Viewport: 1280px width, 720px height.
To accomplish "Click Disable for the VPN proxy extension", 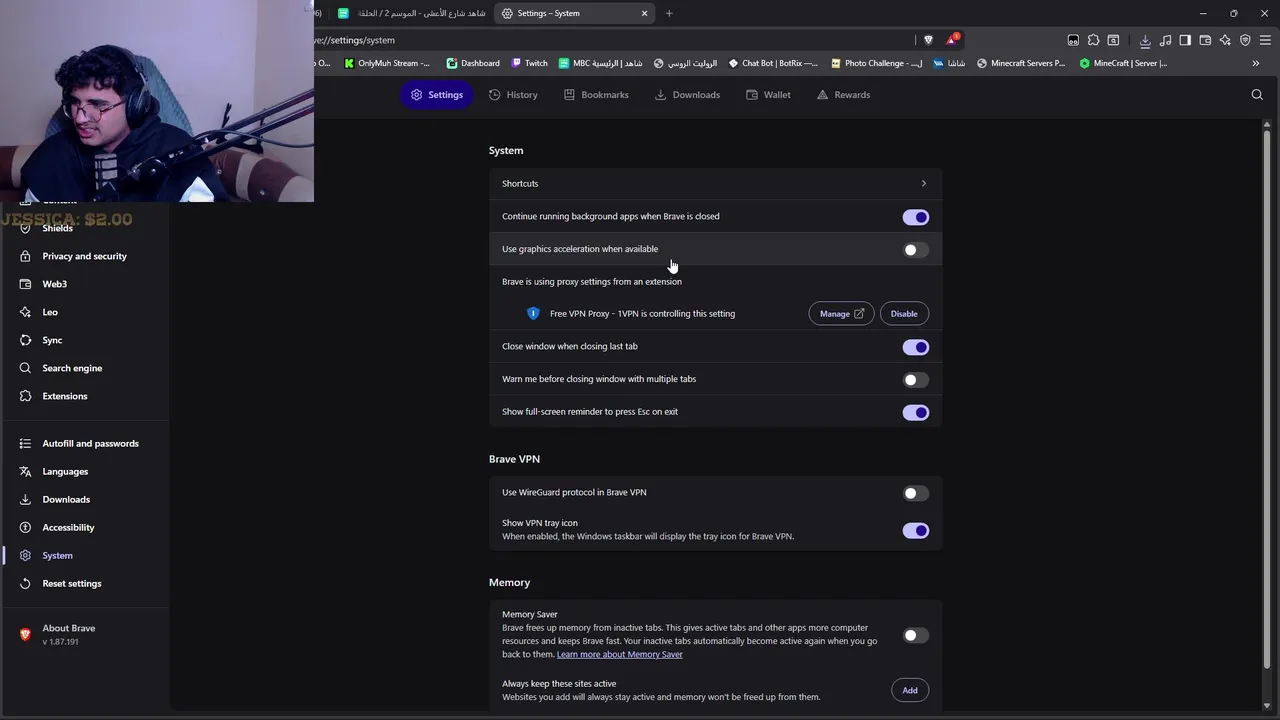I will (x=904, y=314).
